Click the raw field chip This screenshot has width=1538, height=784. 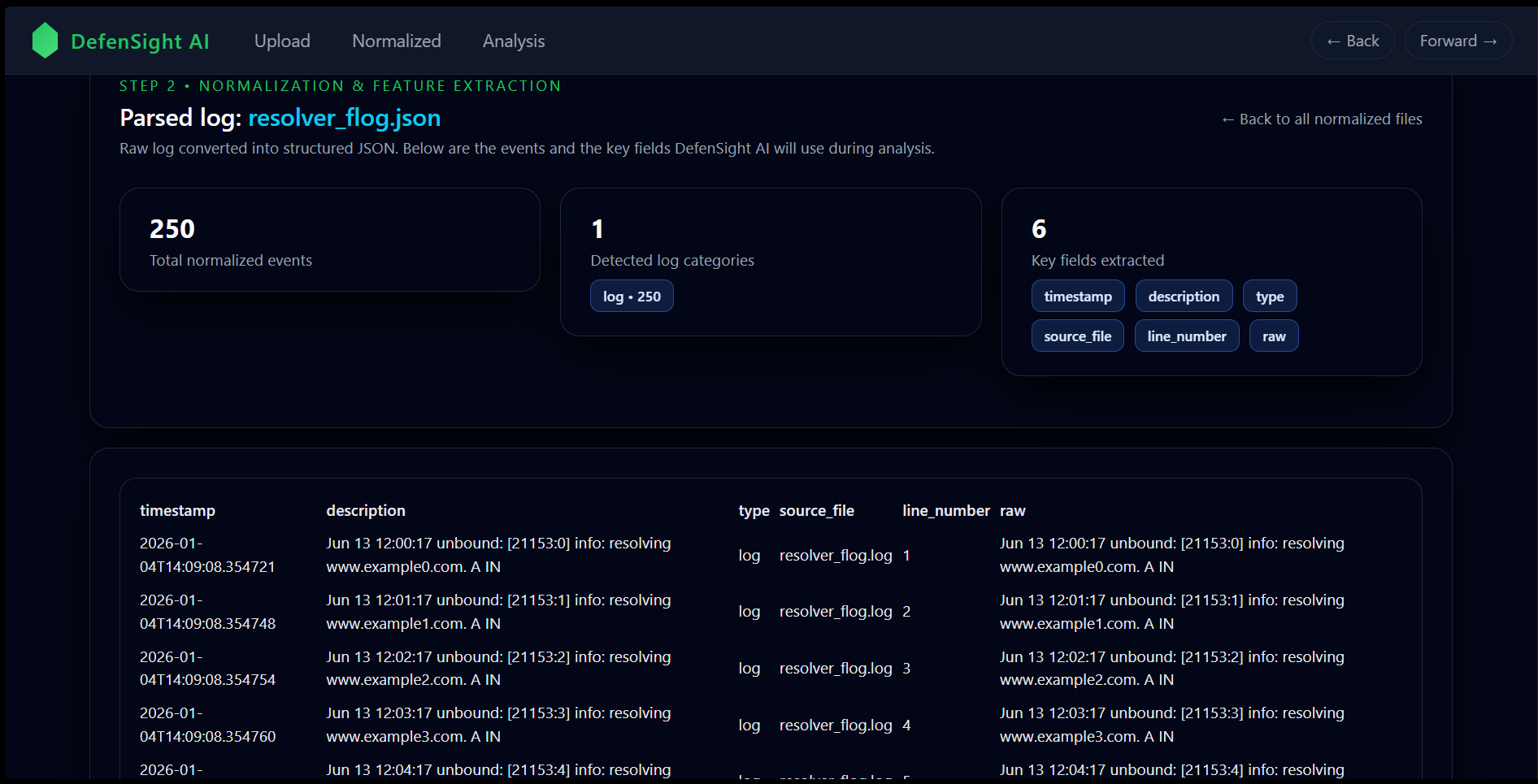coord(1274,336)
